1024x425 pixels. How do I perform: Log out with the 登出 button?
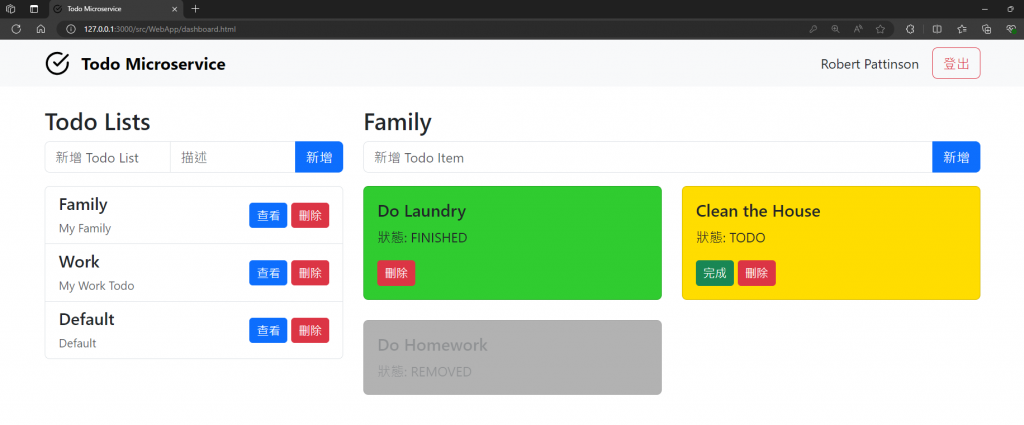(956, 63)
